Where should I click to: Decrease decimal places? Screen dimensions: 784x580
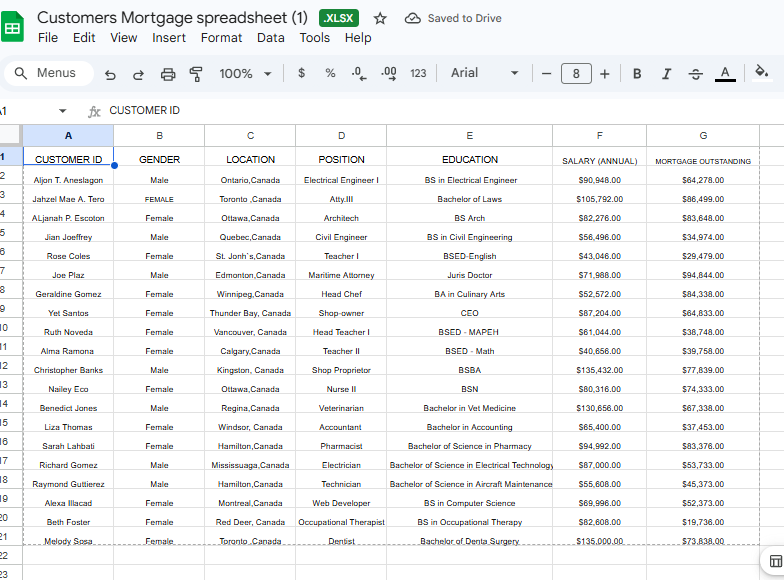click(x=358, y=74)
